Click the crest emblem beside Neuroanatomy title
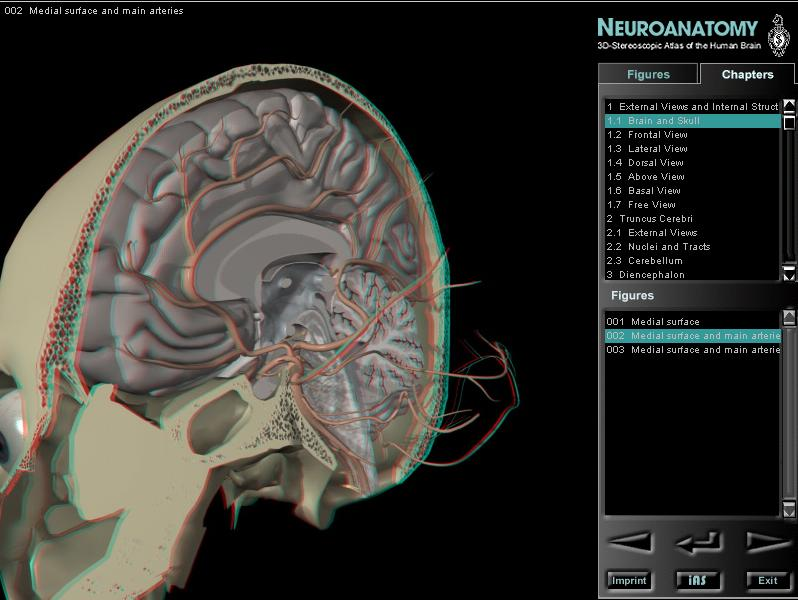The height and width of the screenshot is (600, 798). [778, 35]
